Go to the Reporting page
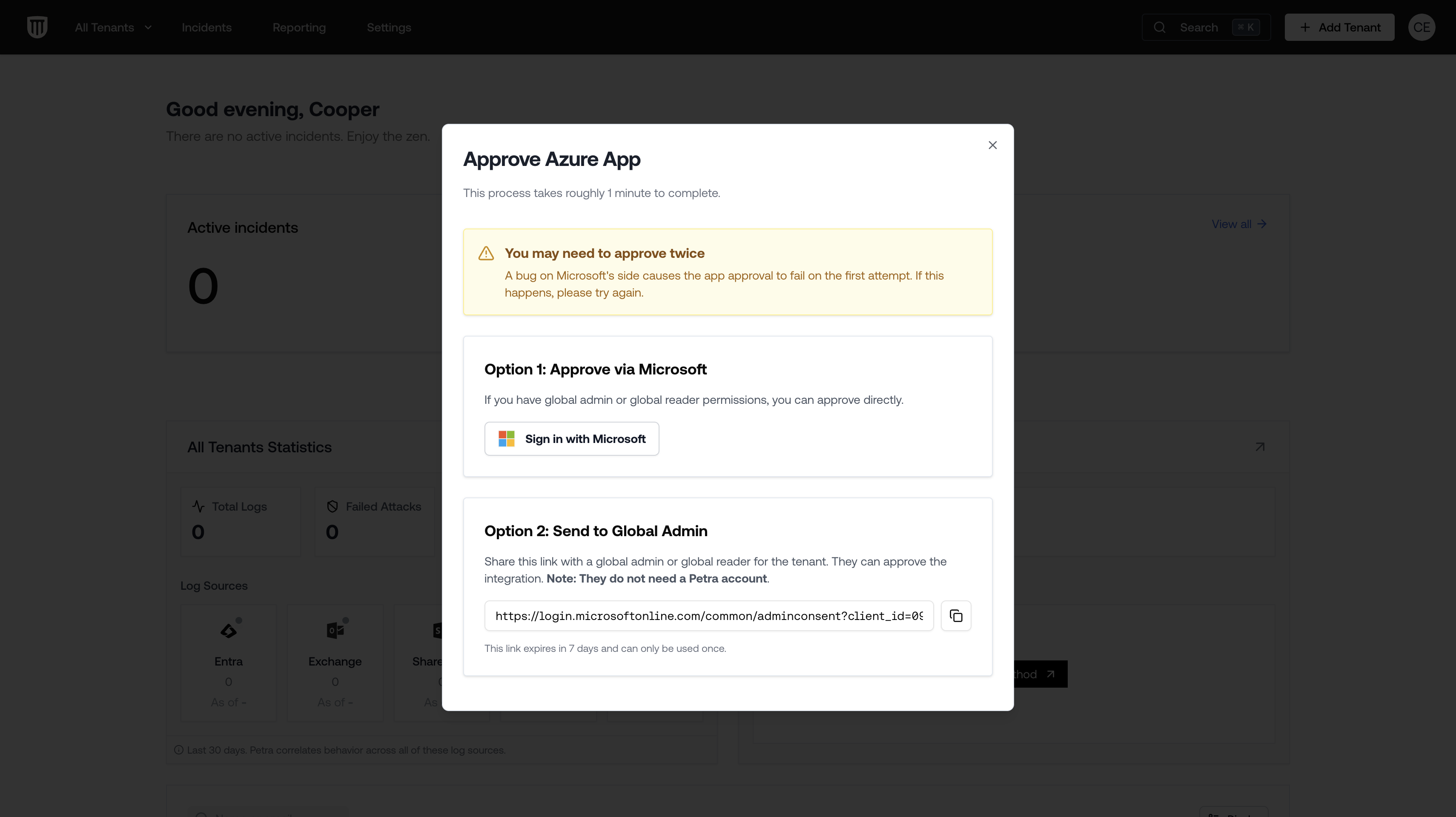 coord(299,27)
